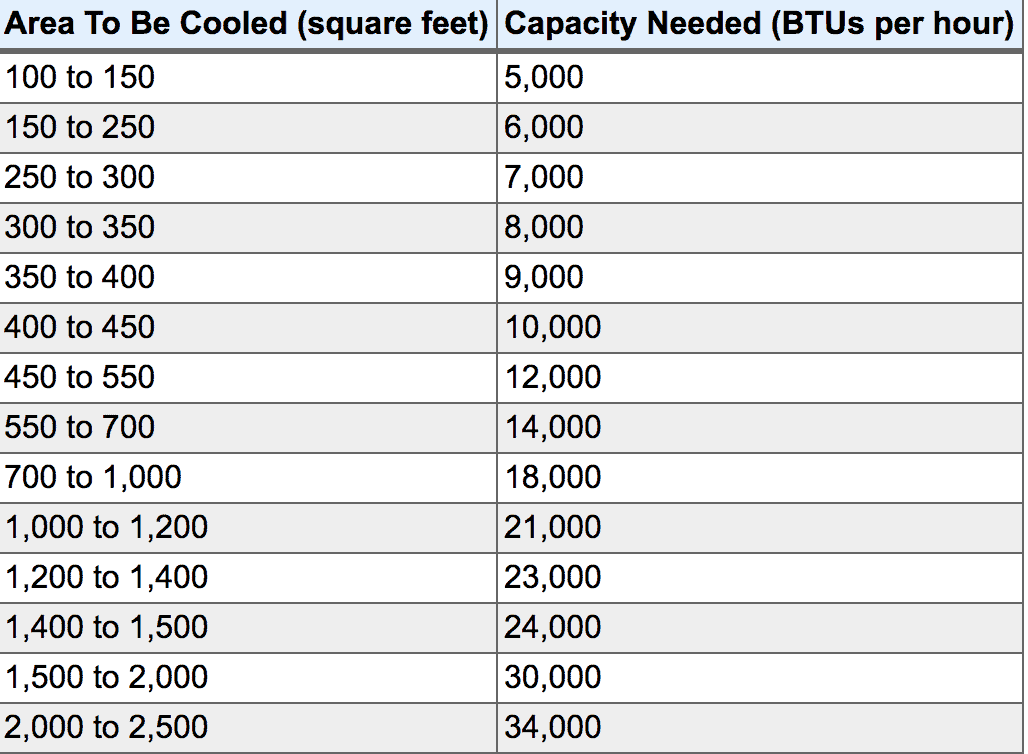Select the '700 to 1,000' area cell
The height and width of the screenshot is (754, 1028).
(93, 477)
